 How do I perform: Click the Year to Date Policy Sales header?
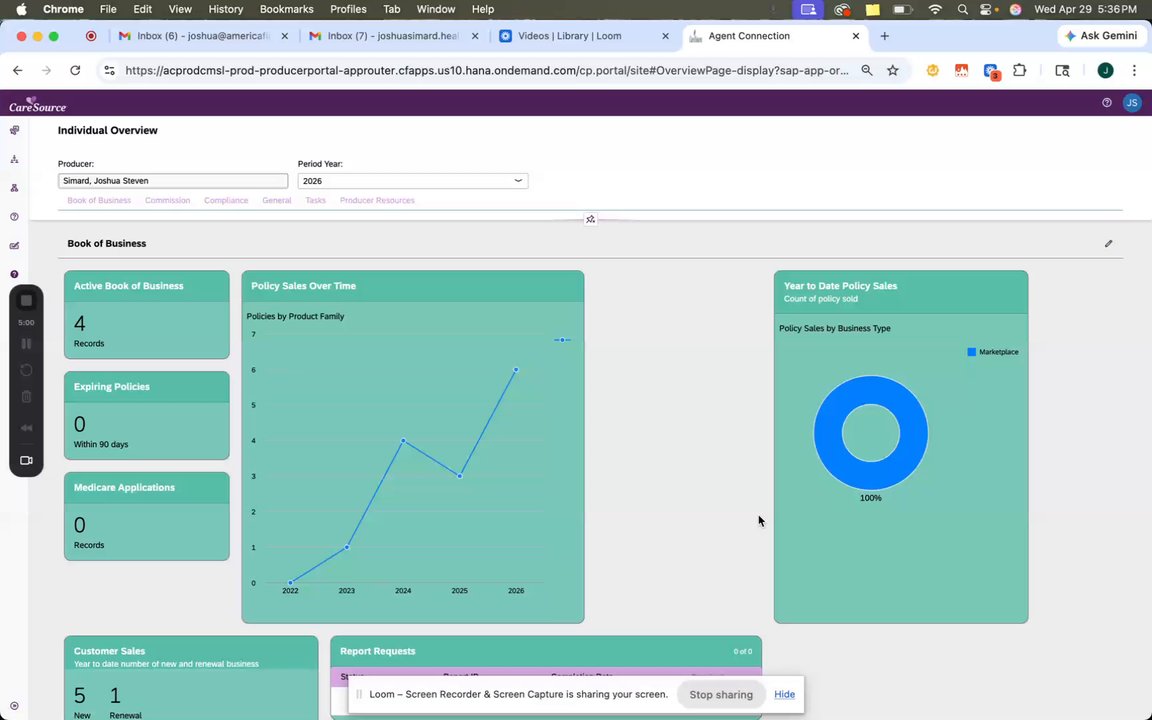[901, 292]
